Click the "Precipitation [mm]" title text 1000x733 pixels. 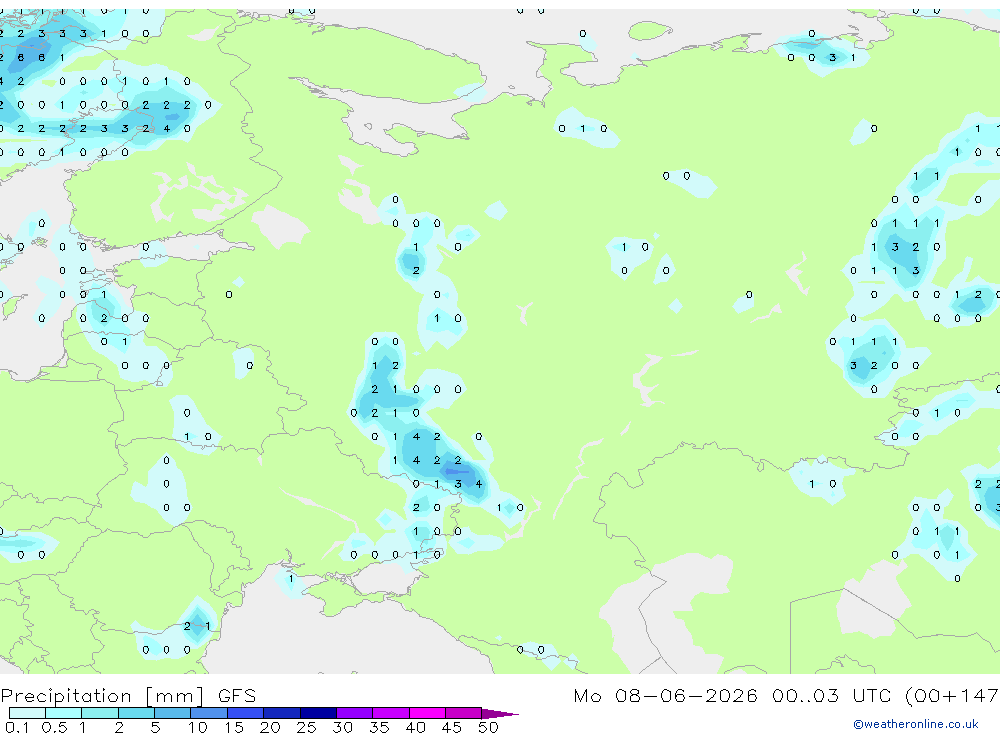[x=102, y=696]
